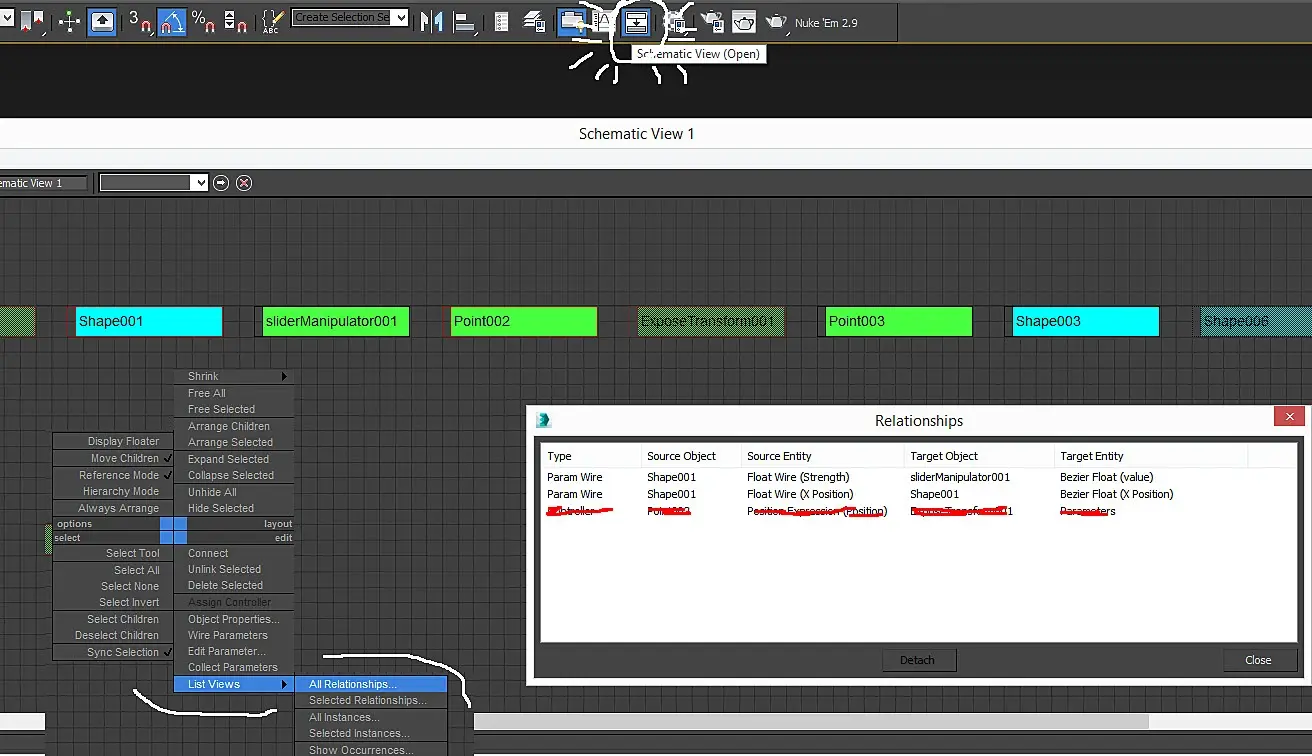Viewport: 1312px width, 756px height.
Task: Click the Render Production teapot icon
Action: tap(776, 21)
